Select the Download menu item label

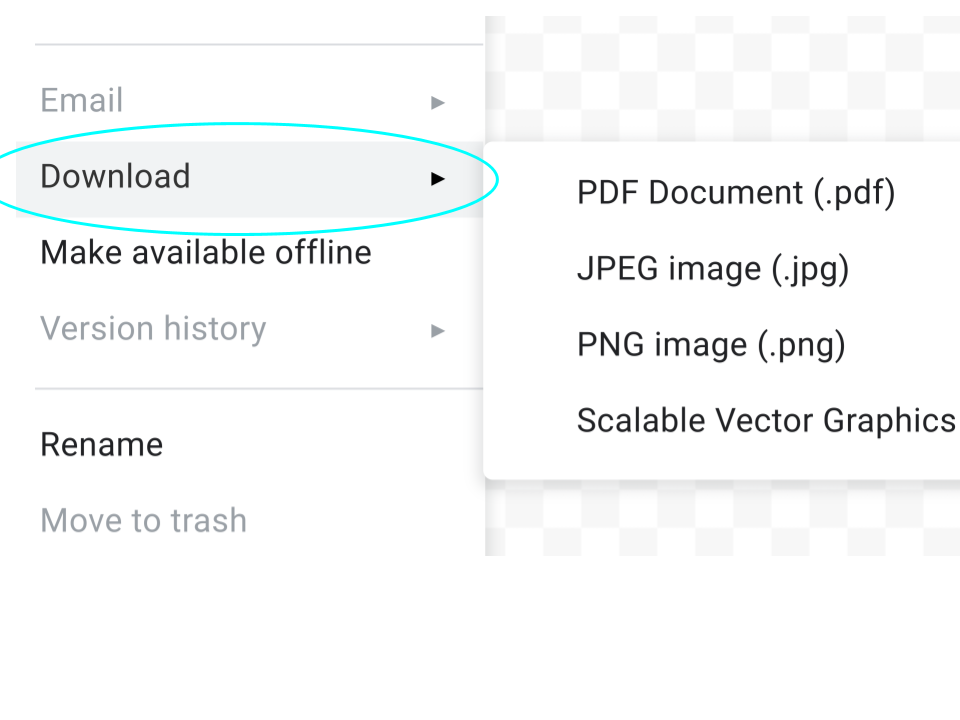pyautogui.click(x=115, y=177)
